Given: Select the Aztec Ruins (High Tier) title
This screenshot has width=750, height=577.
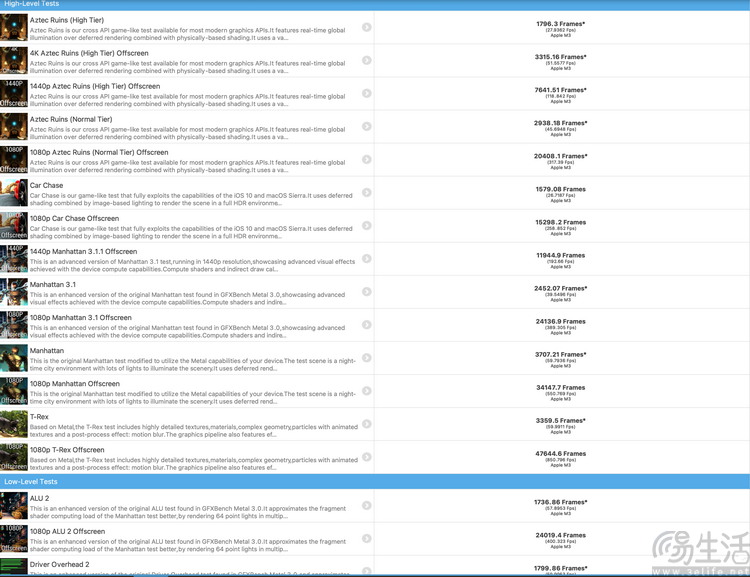Looking at the screenshot, I should tap(66, 20).
